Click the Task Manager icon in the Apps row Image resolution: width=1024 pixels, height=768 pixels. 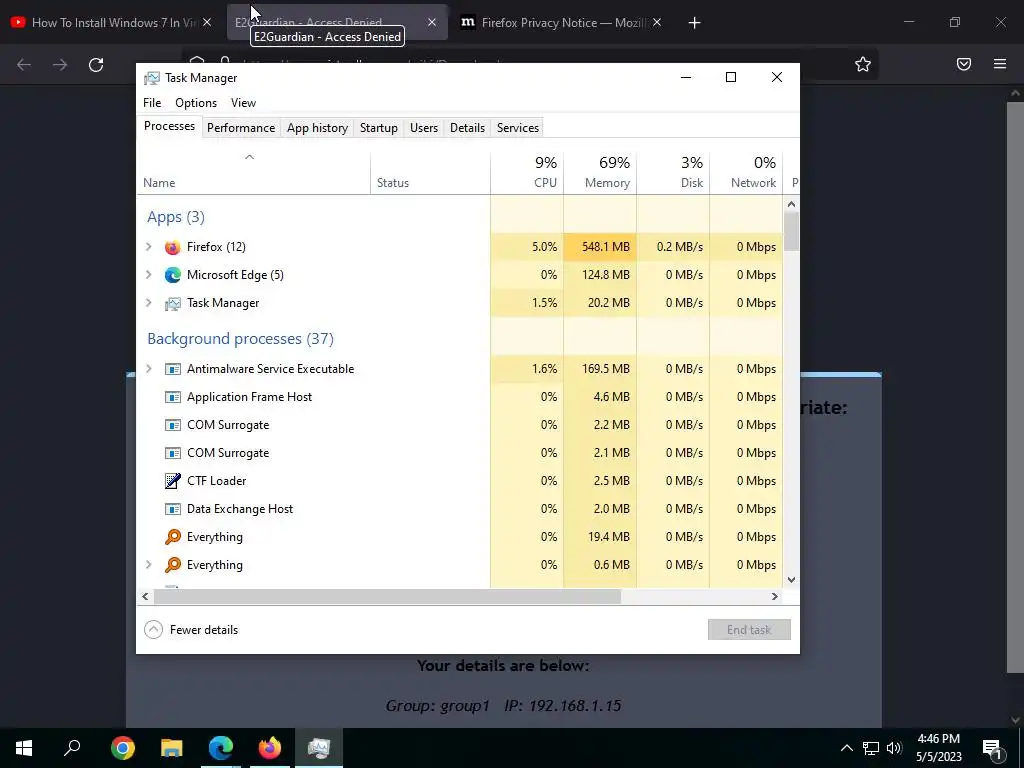coord(172,303)
